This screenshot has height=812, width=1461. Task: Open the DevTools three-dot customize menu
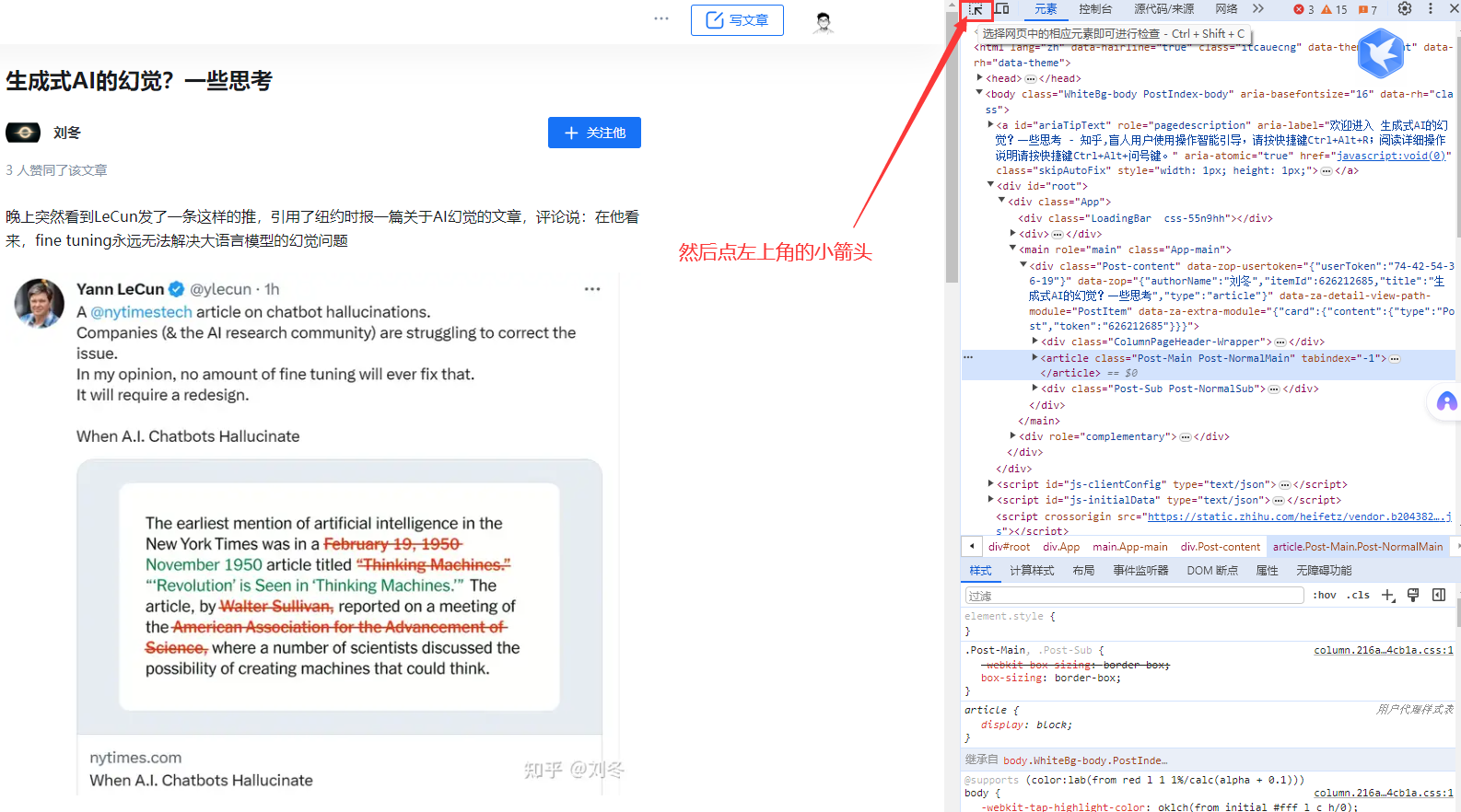(1431, 9)
